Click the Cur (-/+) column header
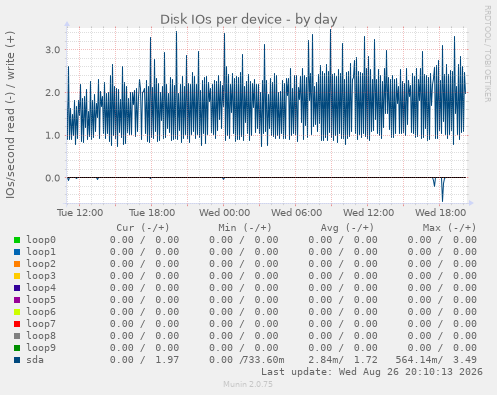497x395 pixels. (x=143, y=228)
